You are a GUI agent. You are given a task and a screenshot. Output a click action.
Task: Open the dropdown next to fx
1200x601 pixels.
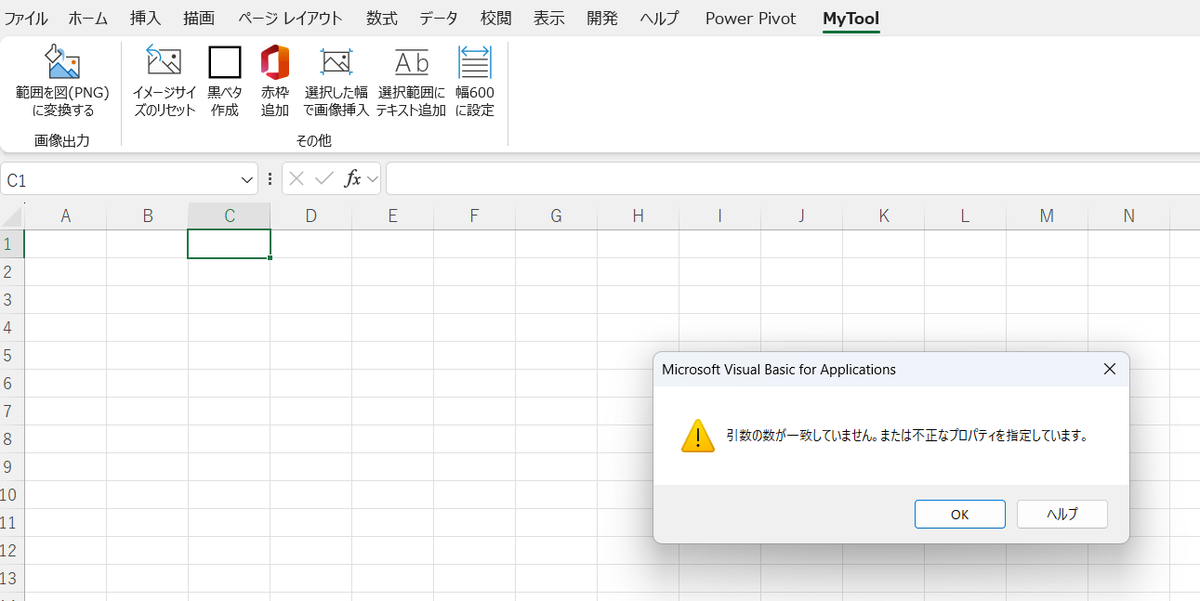tap(372, 180)
